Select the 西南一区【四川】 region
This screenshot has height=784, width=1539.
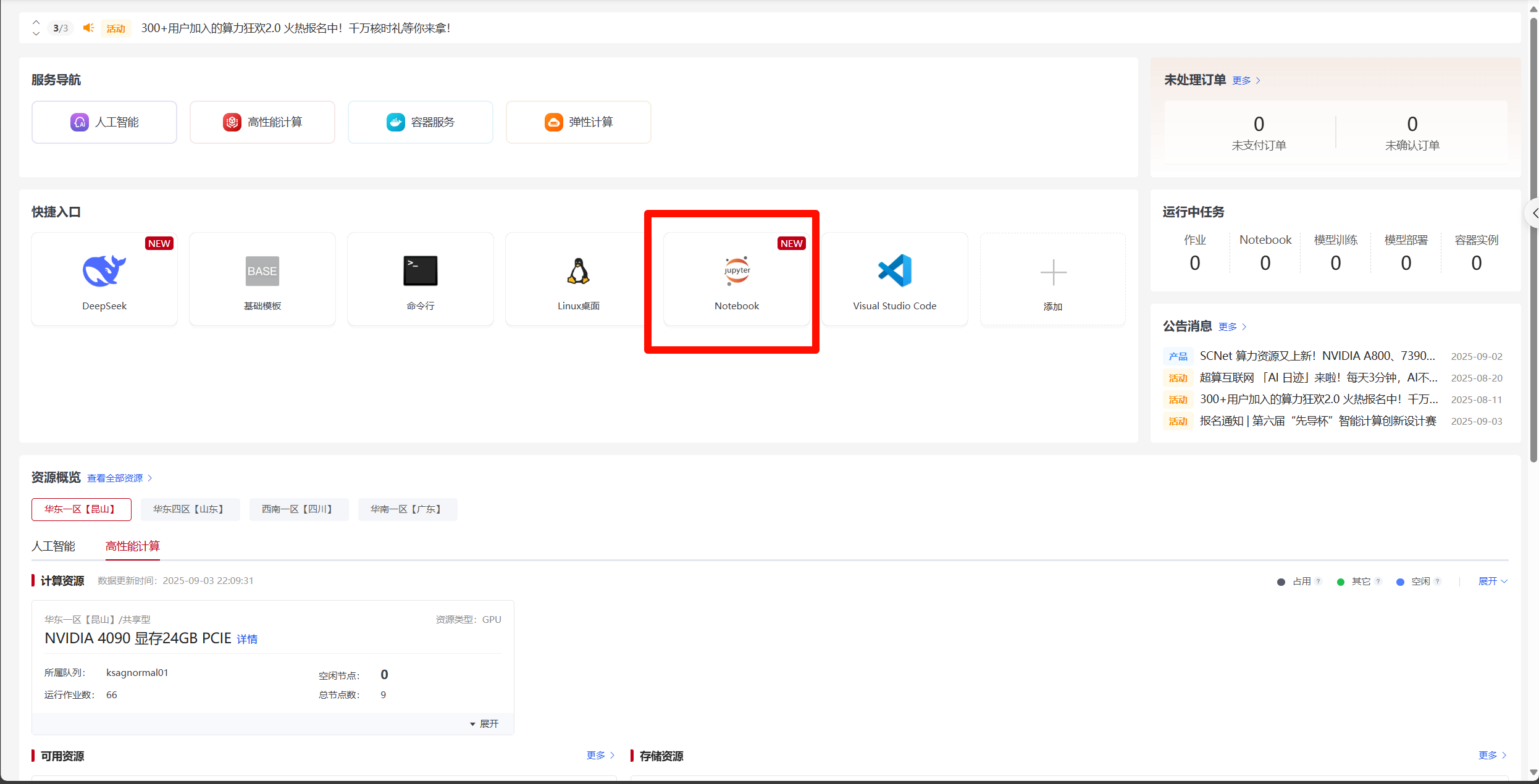coord(298,509)
